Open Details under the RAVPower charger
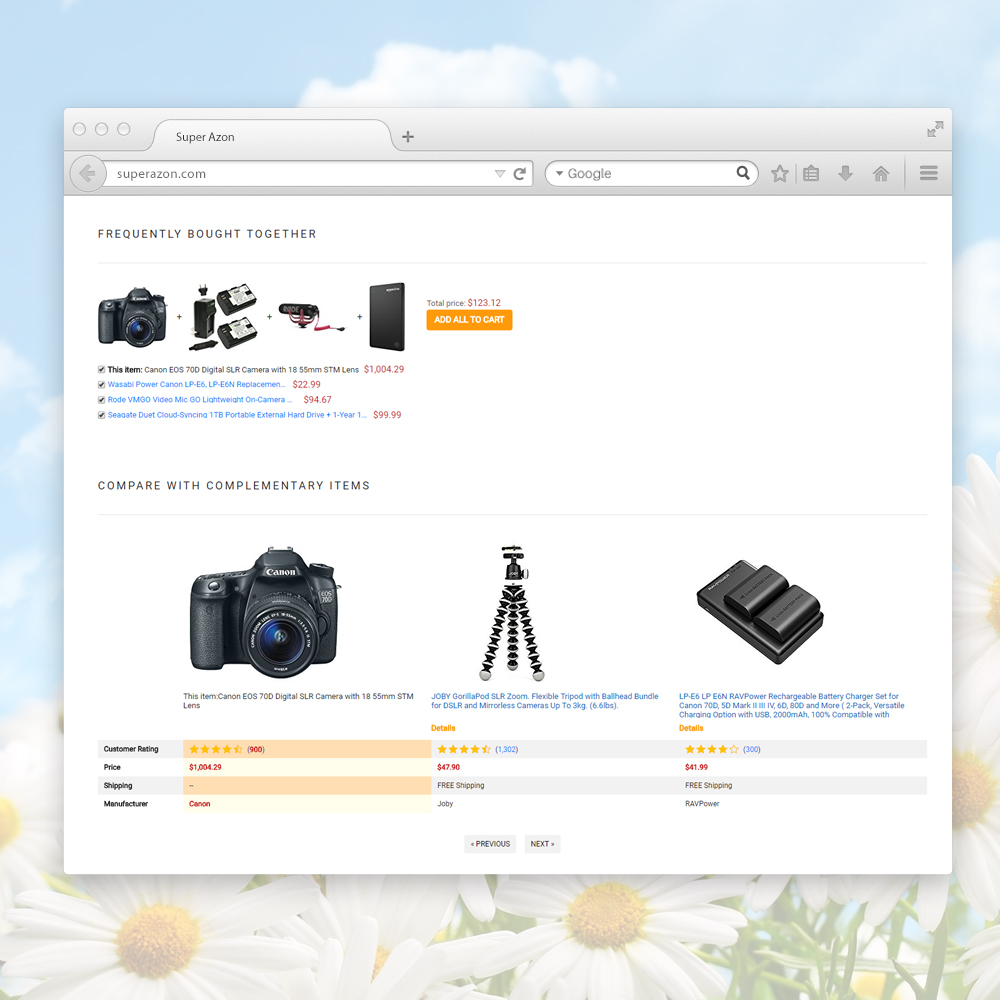Image resolution: width=1000 pixels, height=1000 pixels. click(691, 728)
